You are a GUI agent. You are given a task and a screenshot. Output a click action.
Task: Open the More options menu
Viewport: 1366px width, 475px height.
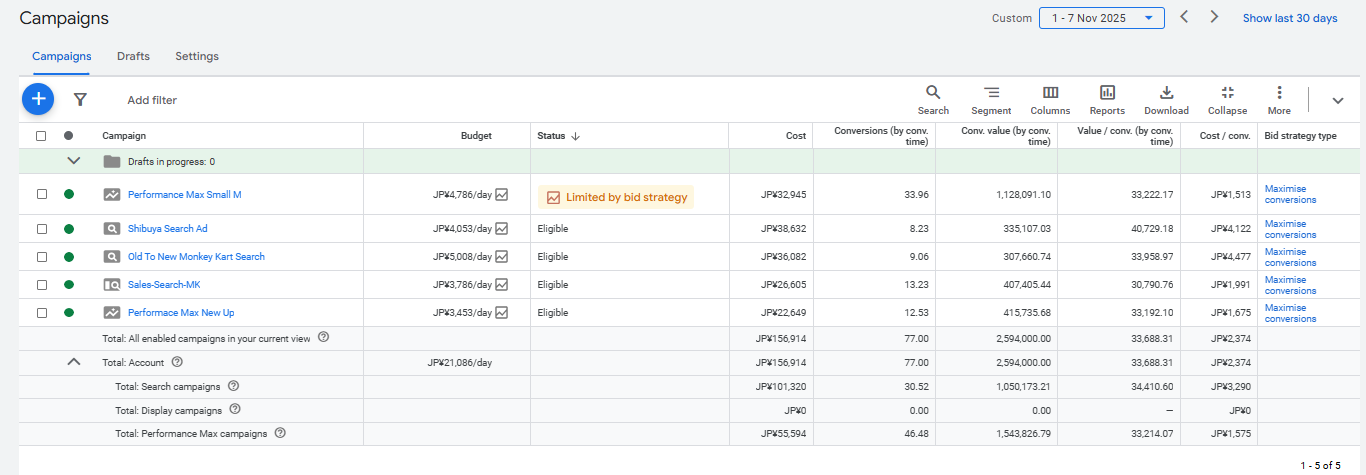tap(1279, 99)
